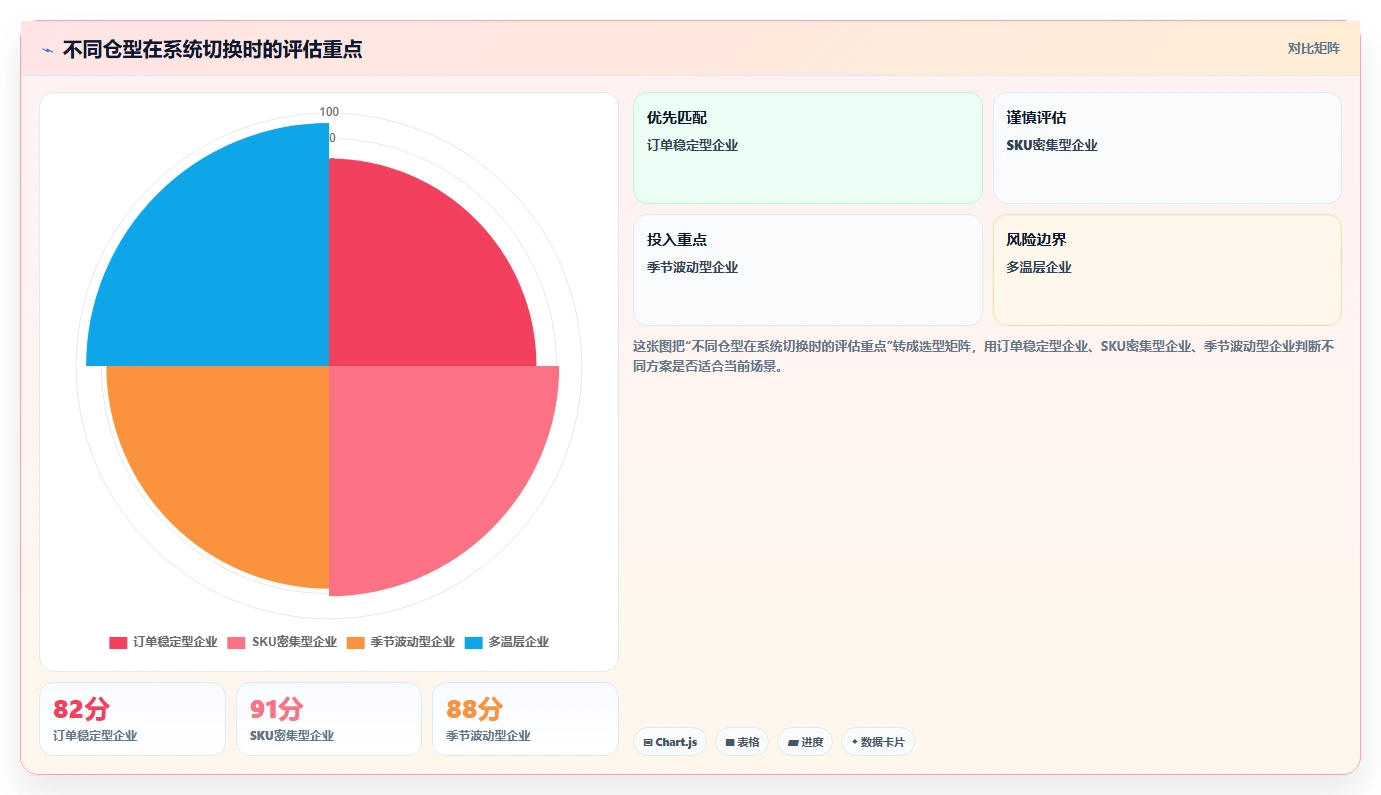The width and height of the screenshot is (1381, 795).
Task: Click 订单稳定型企业 label under 82分
Action: pos(95,735)
